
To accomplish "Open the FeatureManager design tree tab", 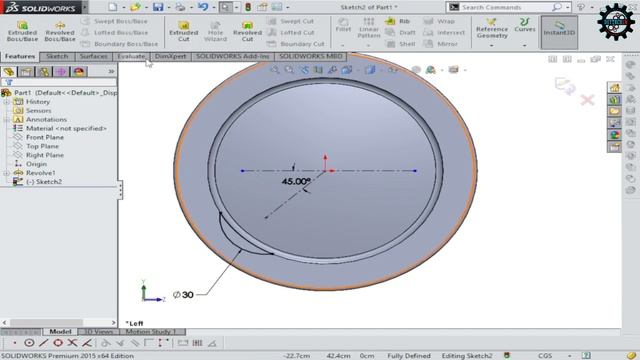I will [x=9, y=72].
